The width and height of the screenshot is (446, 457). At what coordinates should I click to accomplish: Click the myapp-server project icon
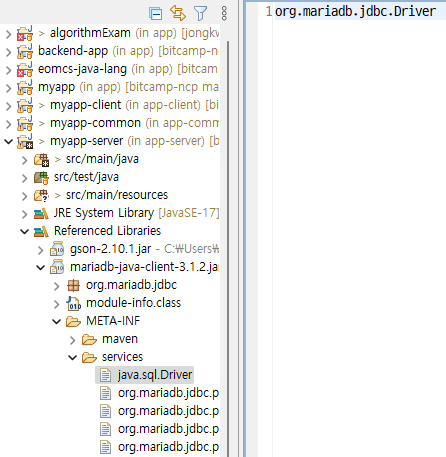25,141
